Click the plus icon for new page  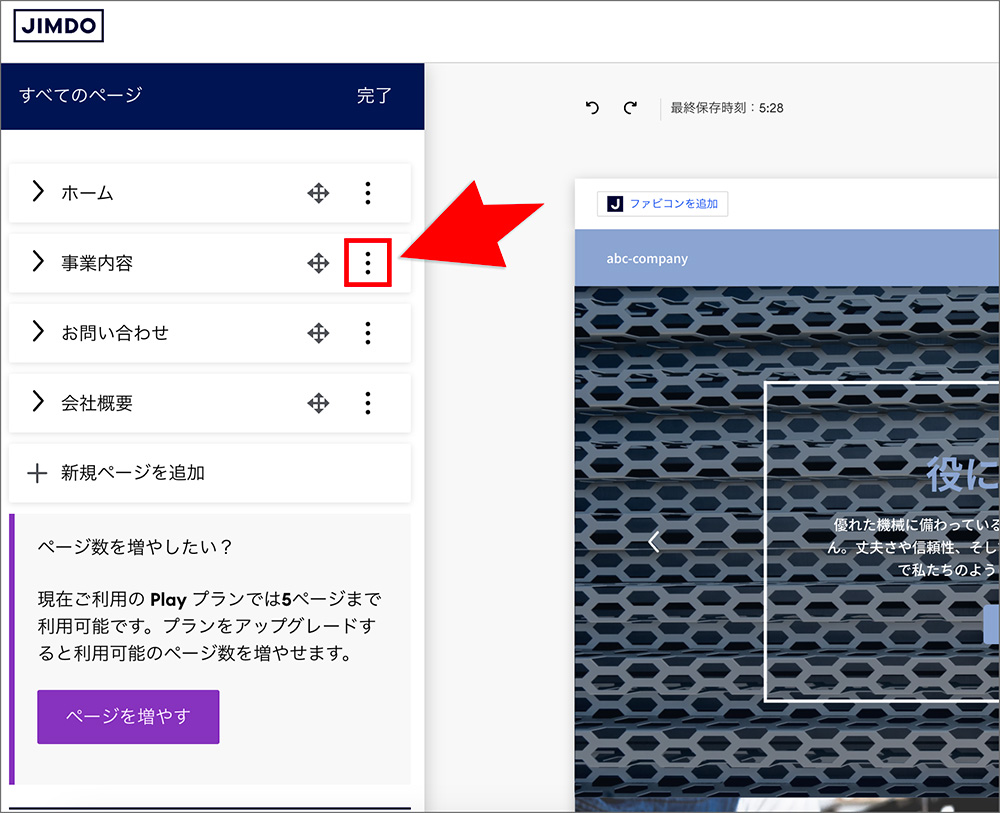click(x=37, y=472)
